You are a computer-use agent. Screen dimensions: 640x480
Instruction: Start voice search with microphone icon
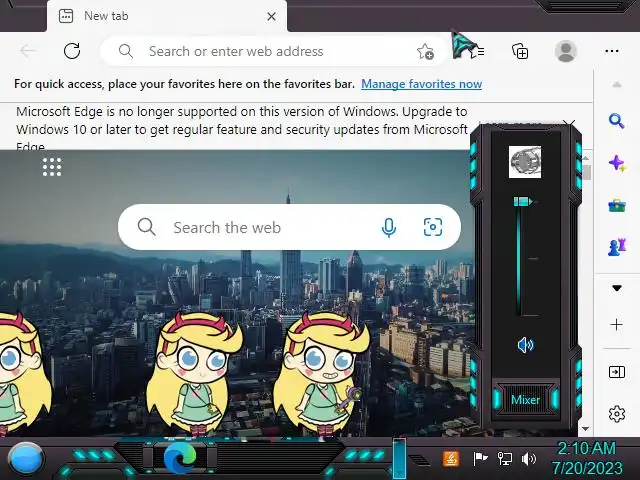pyautogui.click(x=389, y=227)
